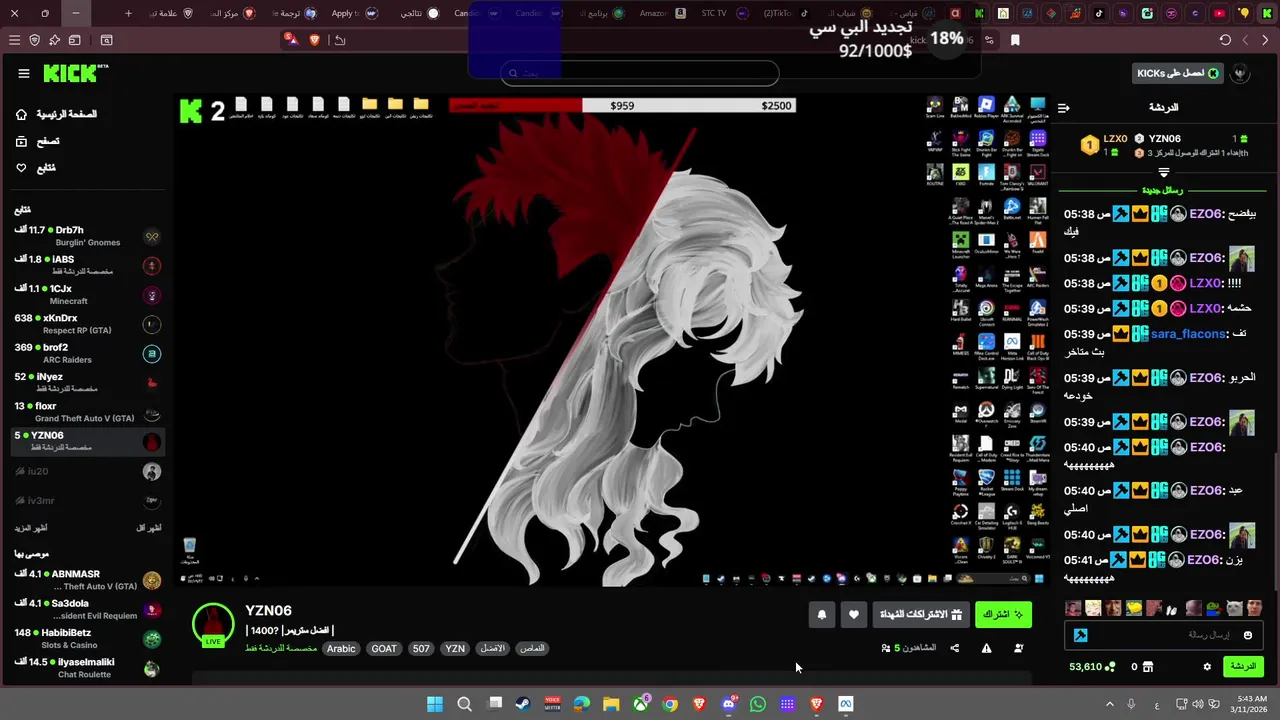This screenshot has height=720, width=1280.
Task: Open the user profile avatar menu
Action: [x=1241, y=73]
